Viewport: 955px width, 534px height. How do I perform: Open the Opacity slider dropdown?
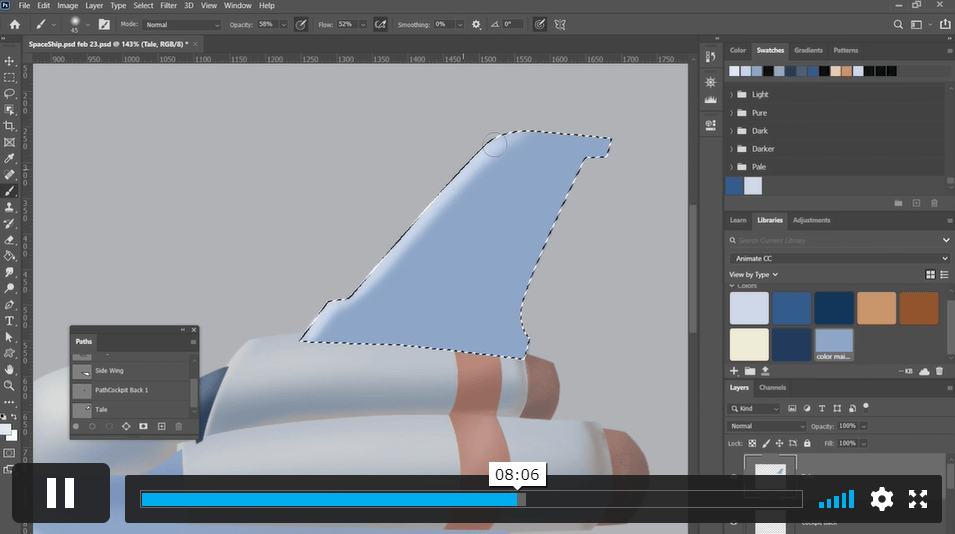click(x=283, y=25)
